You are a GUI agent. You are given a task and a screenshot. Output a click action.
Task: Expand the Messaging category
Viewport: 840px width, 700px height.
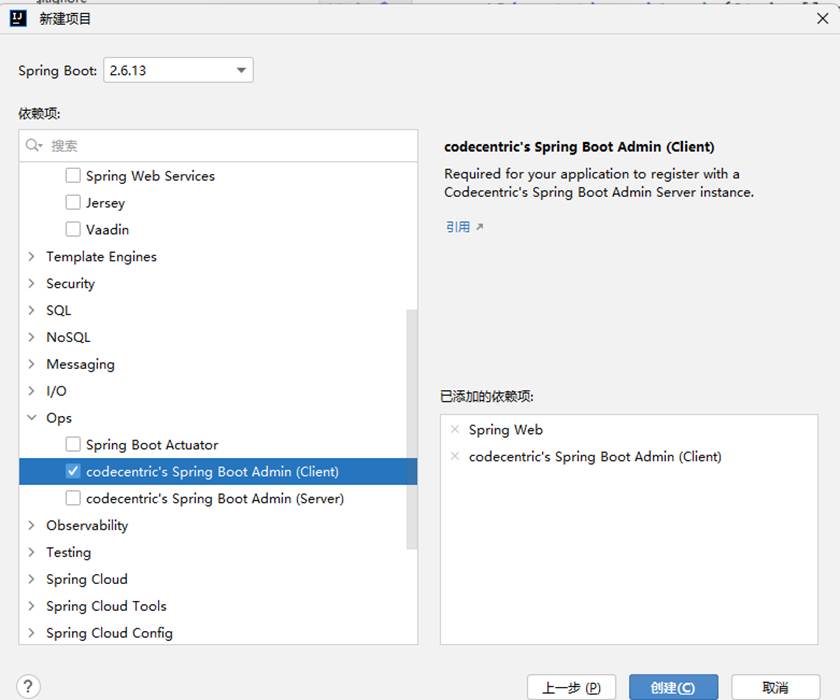coord(31,364)
